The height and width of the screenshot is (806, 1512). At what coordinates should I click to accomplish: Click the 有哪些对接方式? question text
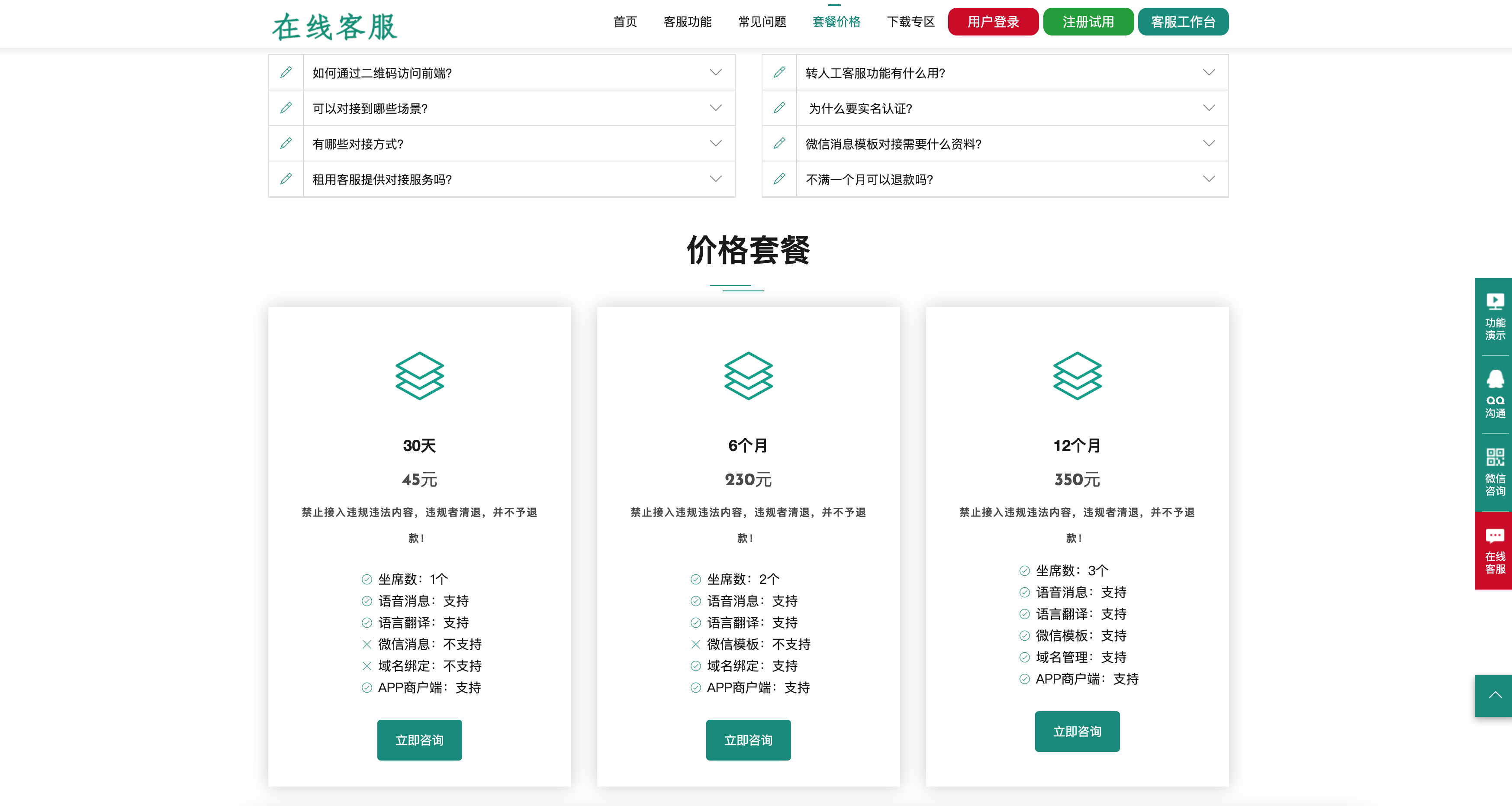point(358,144)
